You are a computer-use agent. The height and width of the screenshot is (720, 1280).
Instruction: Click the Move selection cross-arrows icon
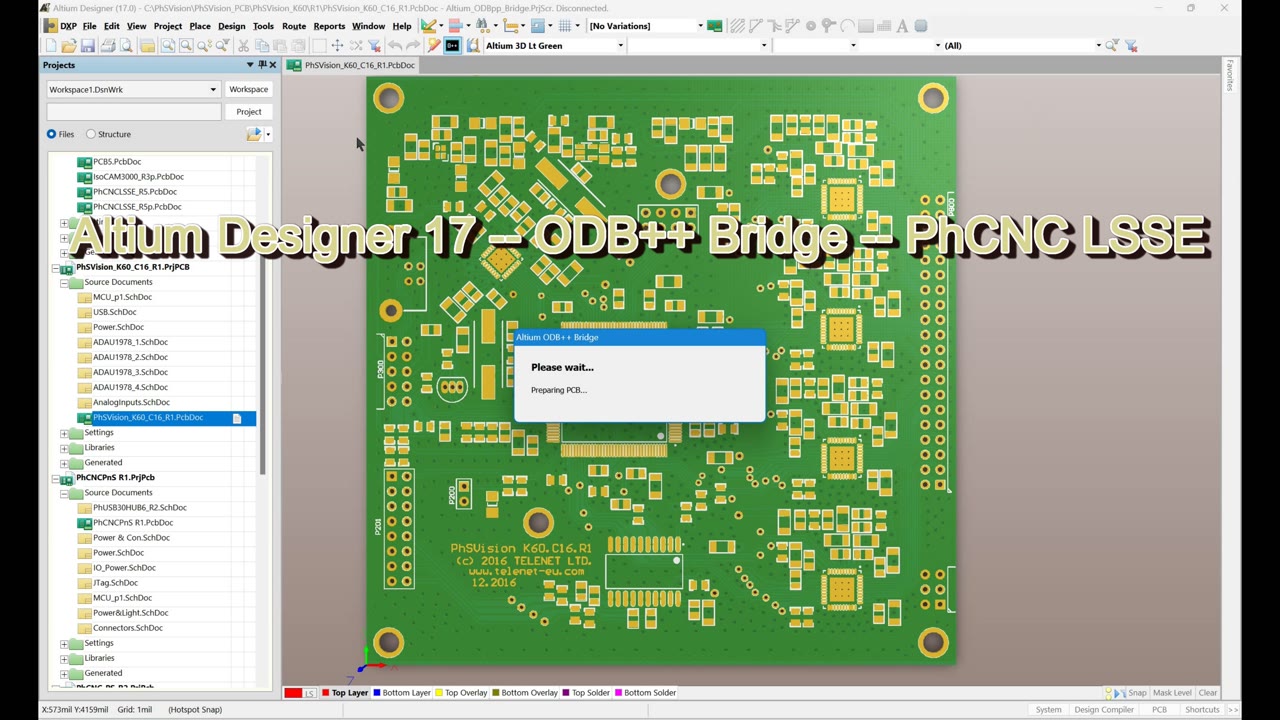tap(337, 45)
